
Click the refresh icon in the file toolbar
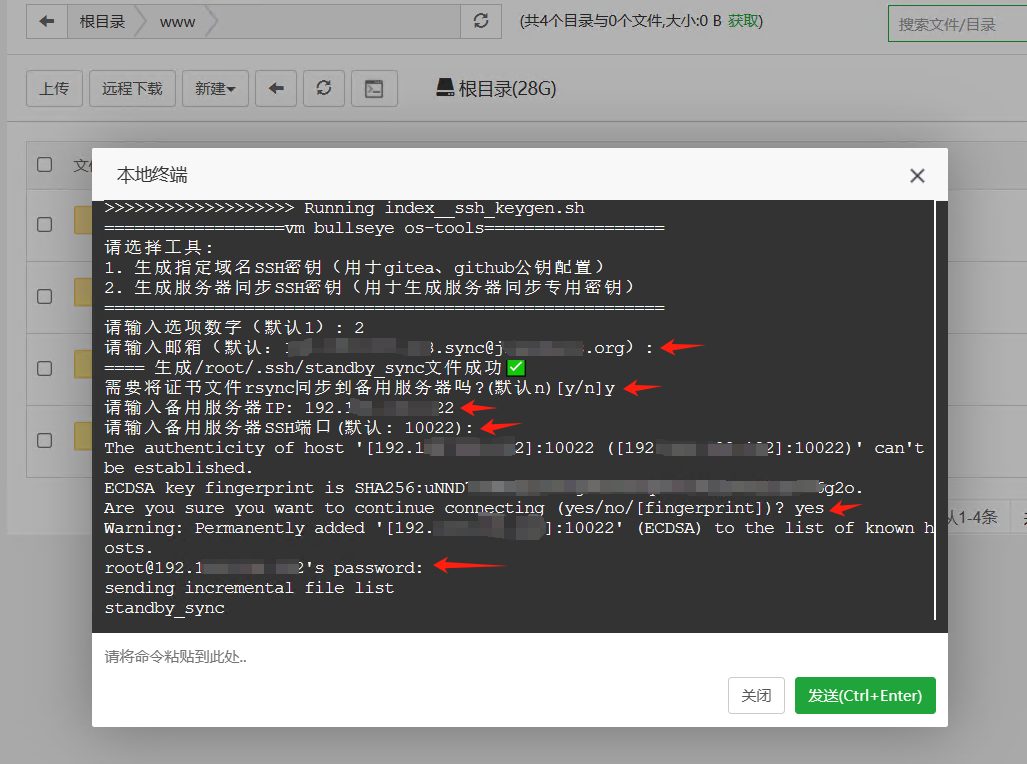[x=323, y=88]
